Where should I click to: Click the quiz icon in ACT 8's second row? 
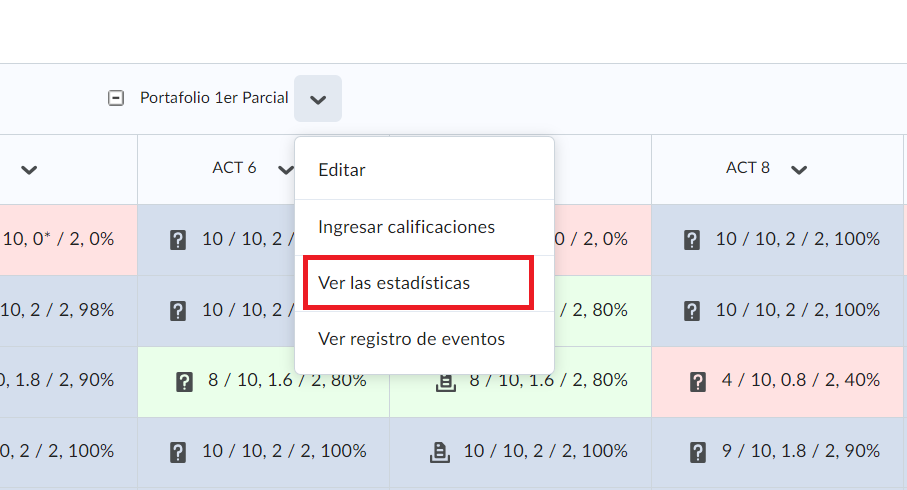pos(691,311)
